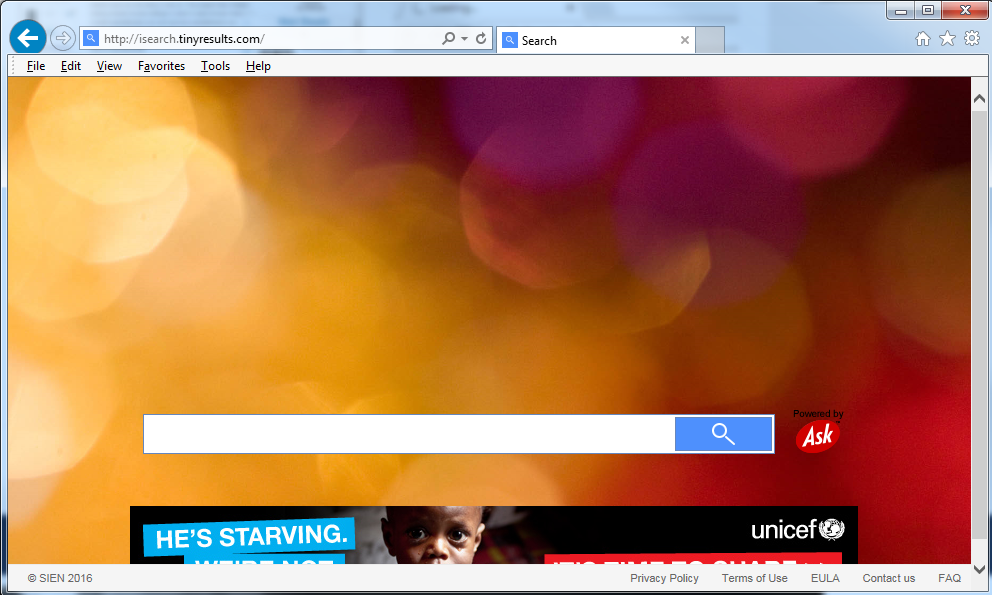Open Favorites star icon
Image resolution: width=992 pixels, height=595 pixels.
(x=947, y=39)
